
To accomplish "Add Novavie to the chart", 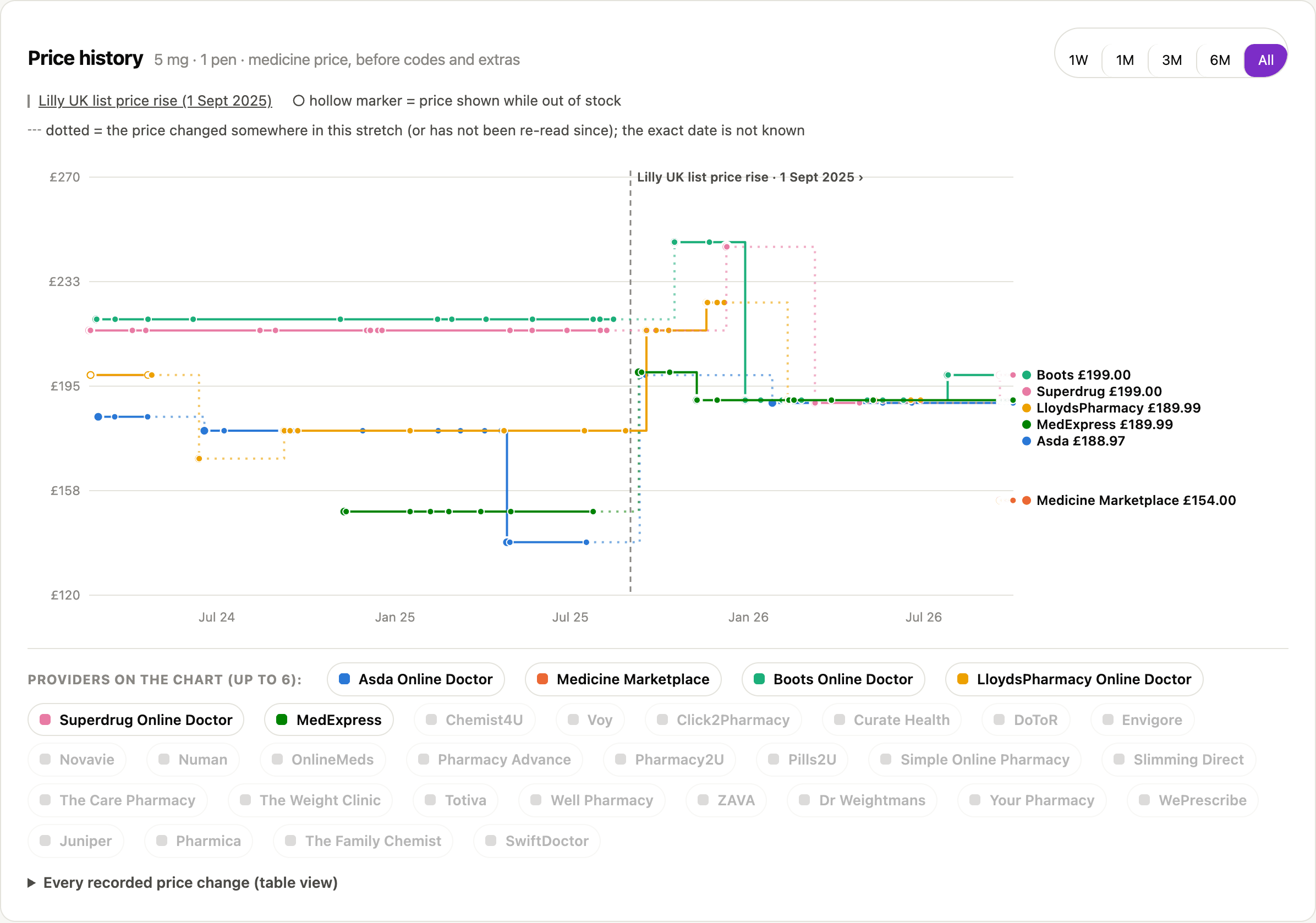I will point(78,760).
